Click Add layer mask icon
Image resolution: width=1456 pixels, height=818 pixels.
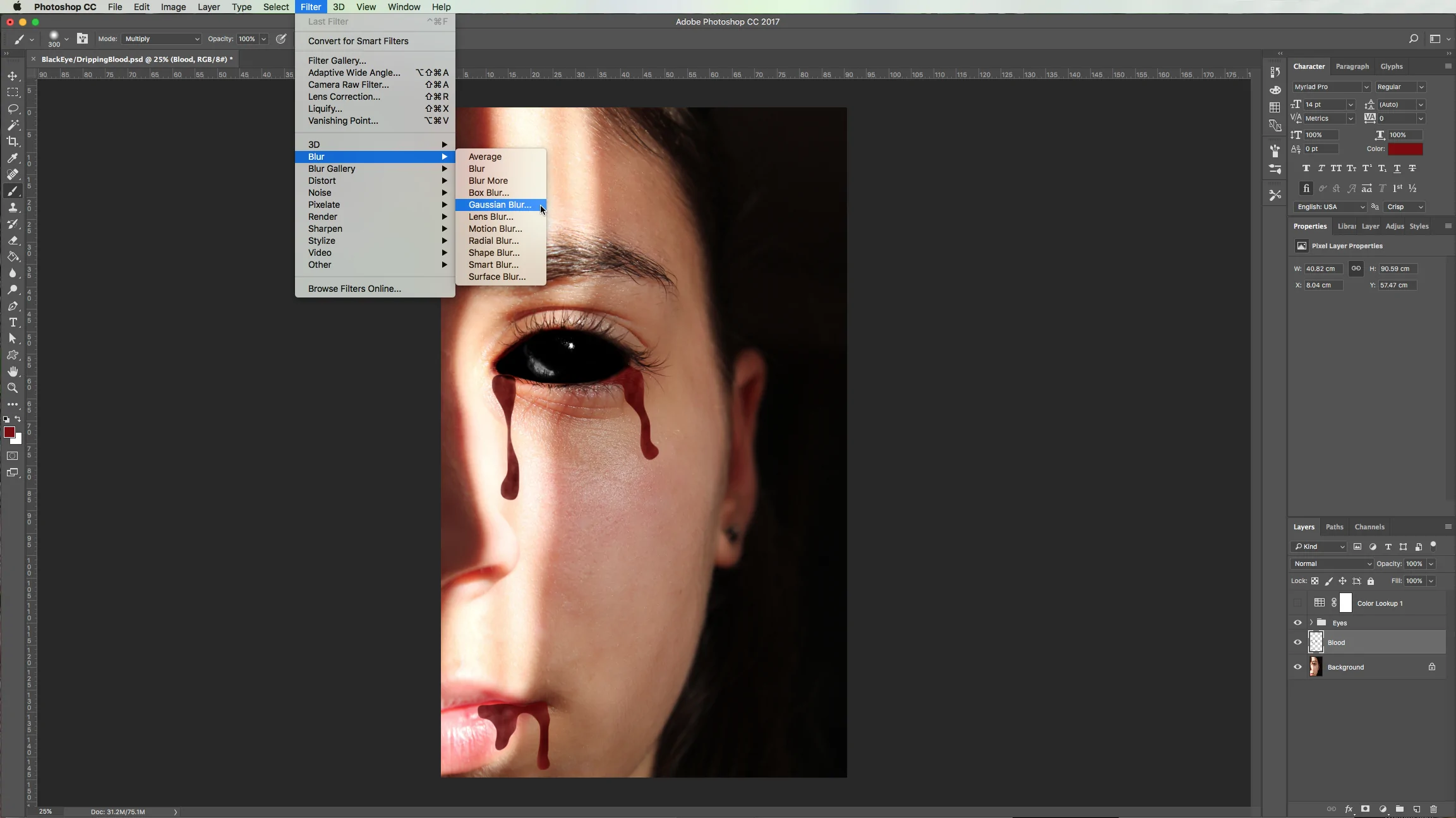pos(1366,809)
